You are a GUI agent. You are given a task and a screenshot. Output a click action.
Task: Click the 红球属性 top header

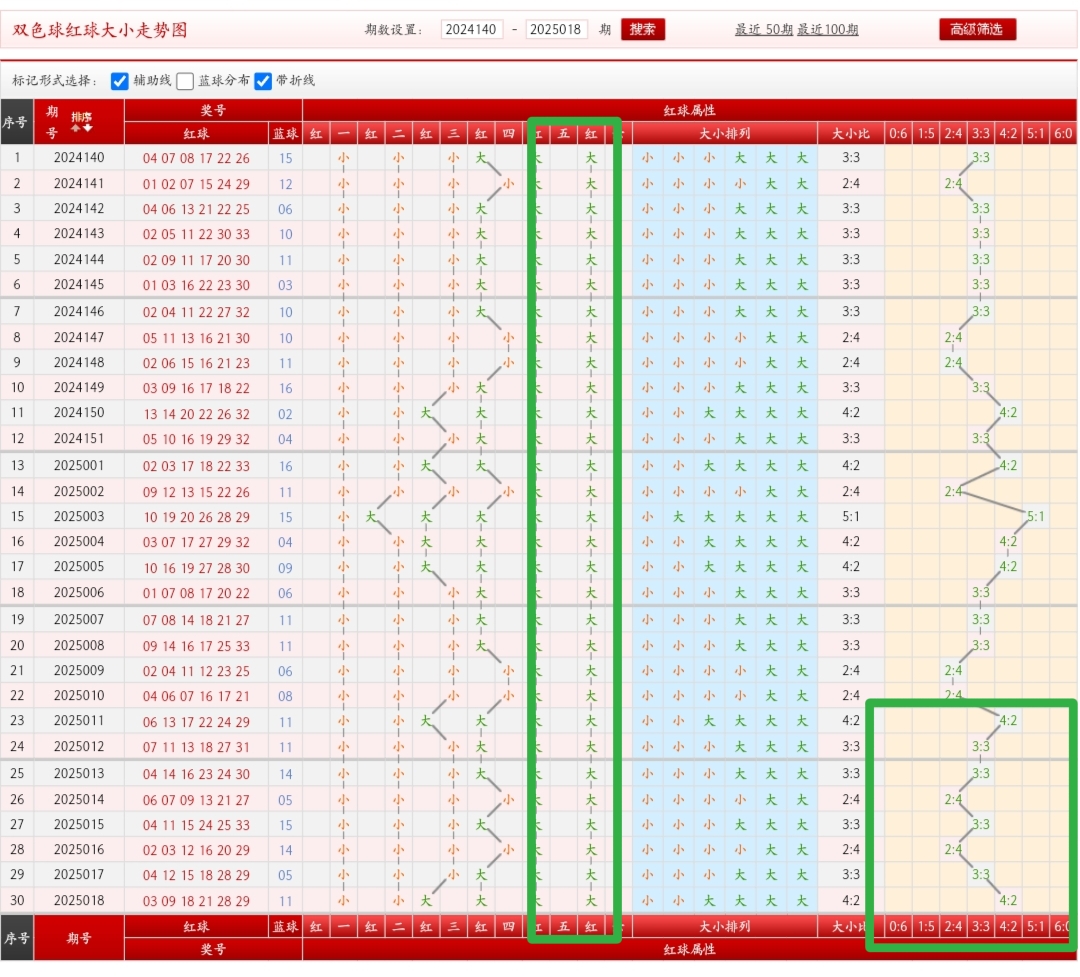tap(689, 110)
